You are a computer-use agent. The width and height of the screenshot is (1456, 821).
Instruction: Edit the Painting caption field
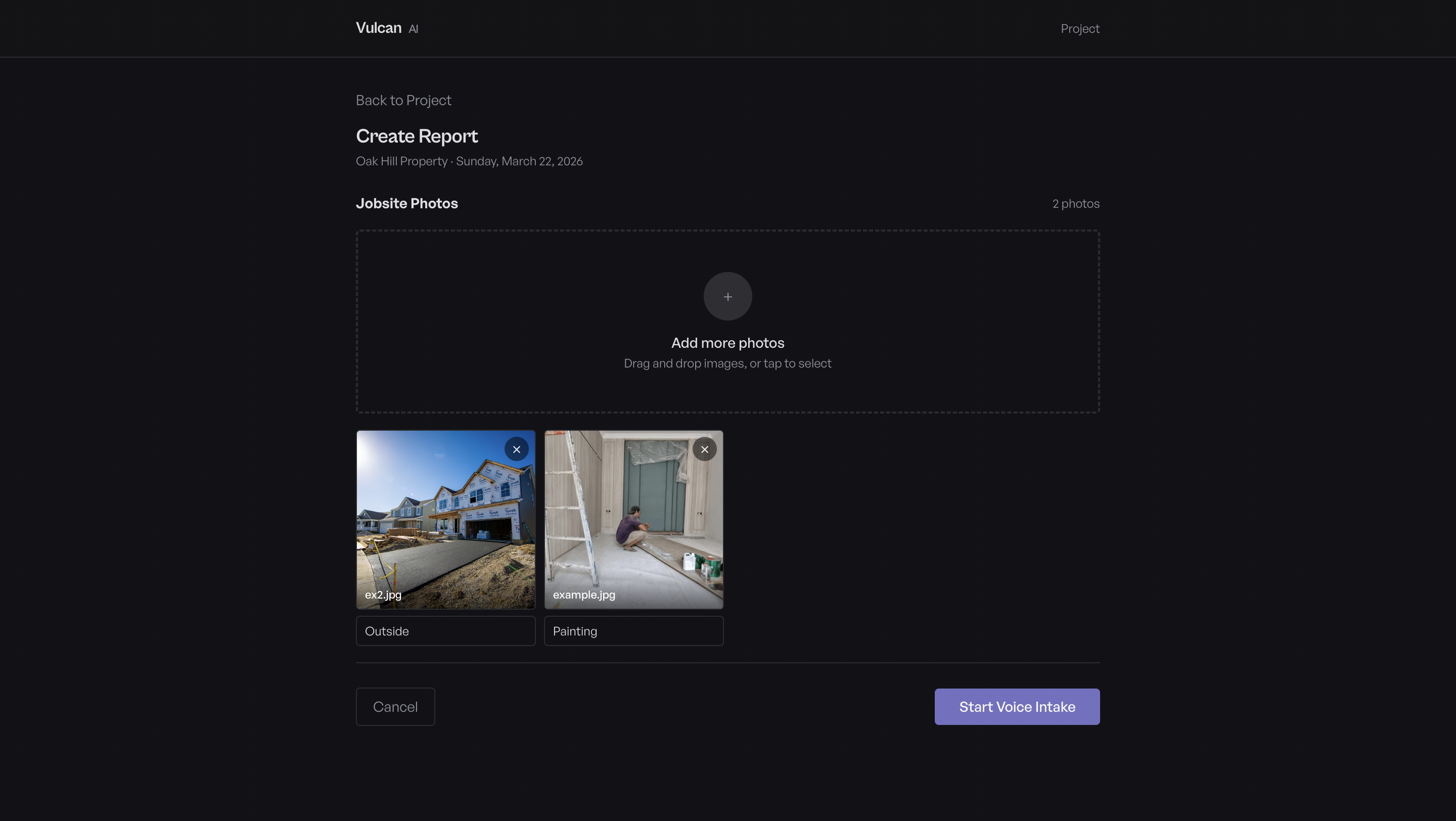click(633, 630)
